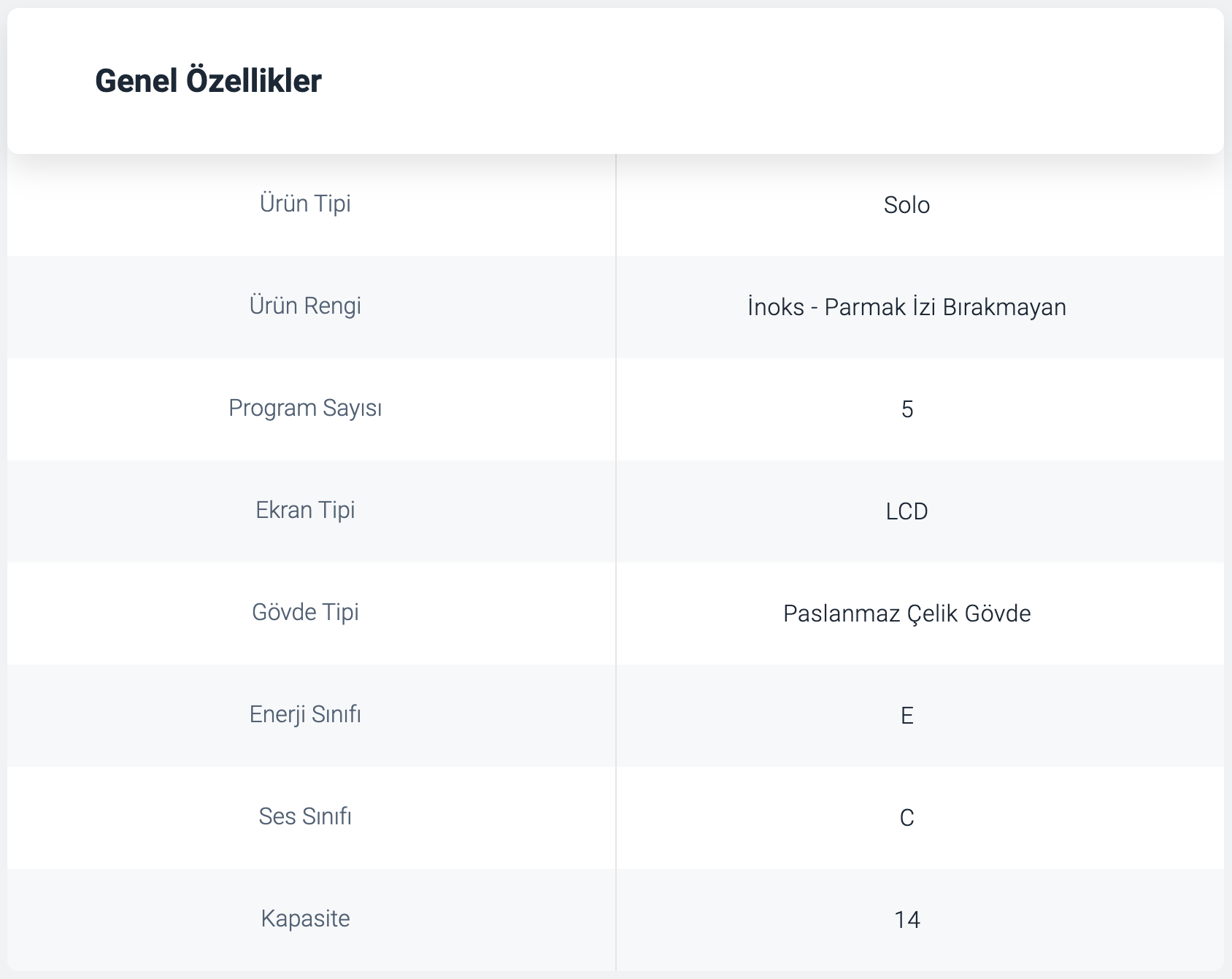1232x979 pixels.
Task: Select the Ürün Rengi label
Action: click(x=305, y=306)
